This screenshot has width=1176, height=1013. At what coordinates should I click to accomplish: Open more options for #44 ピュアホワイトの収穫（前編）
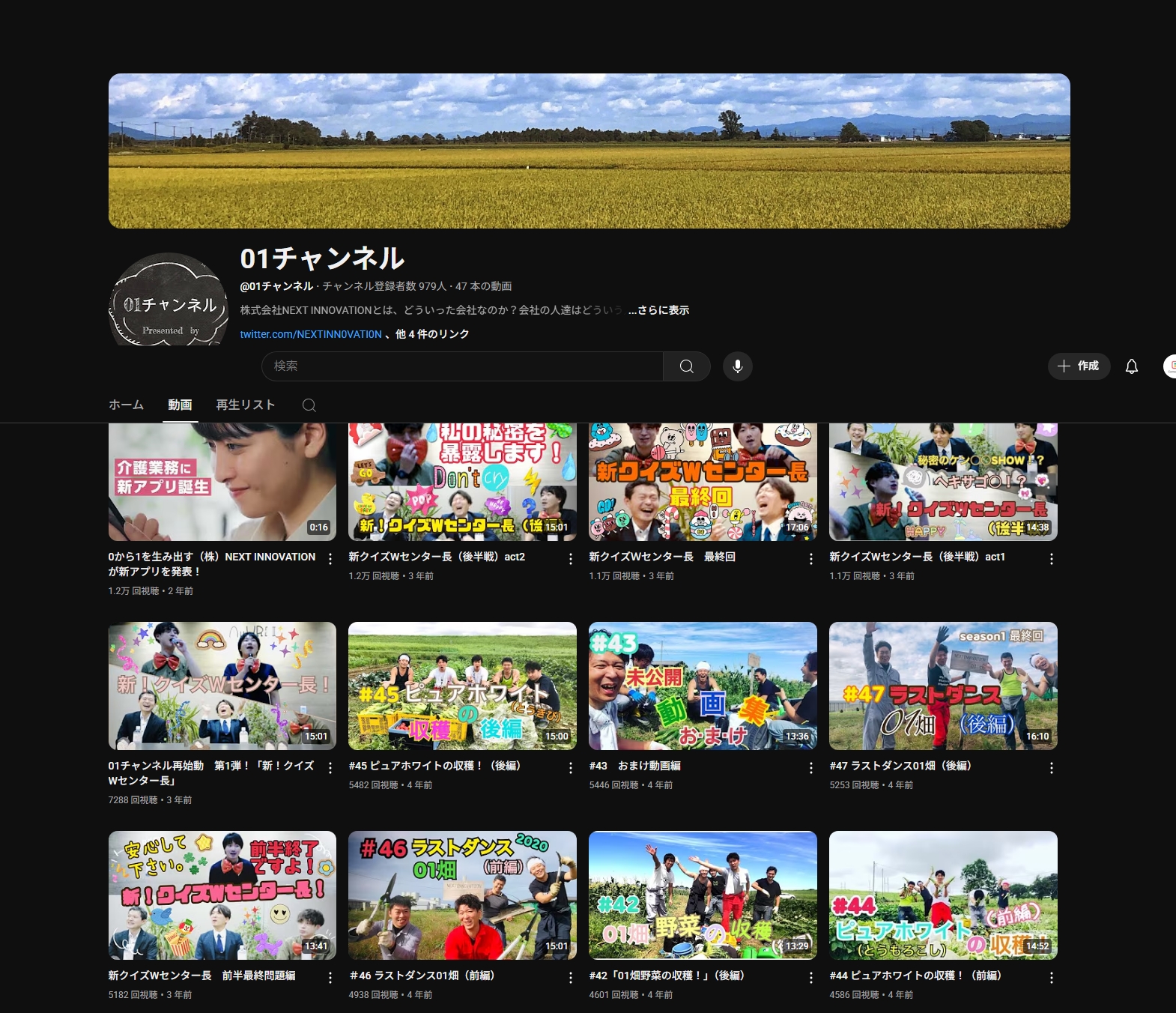1052,978
